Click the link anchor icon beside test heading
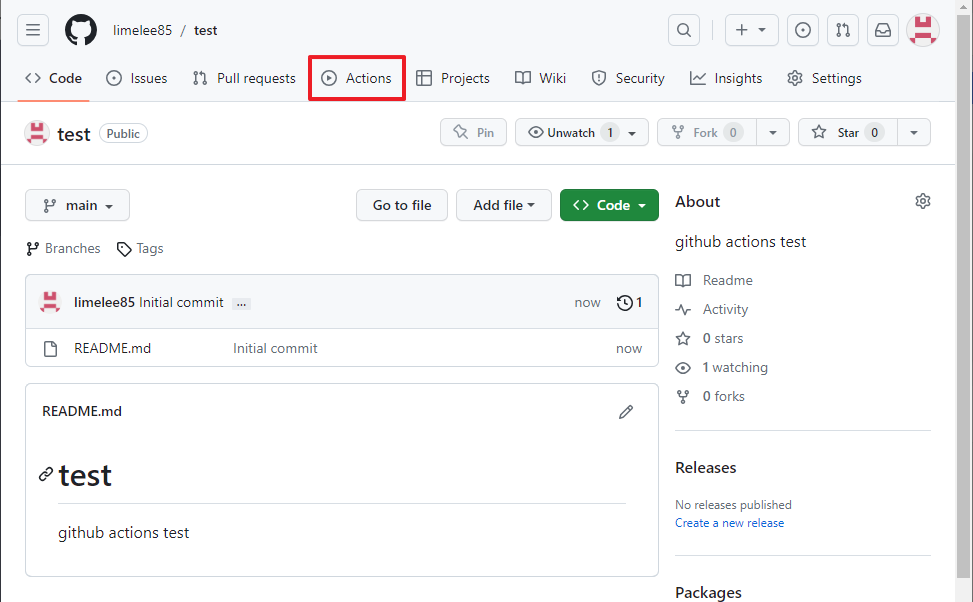Screen dimensions: 973x602 click(x=46, y=475)
